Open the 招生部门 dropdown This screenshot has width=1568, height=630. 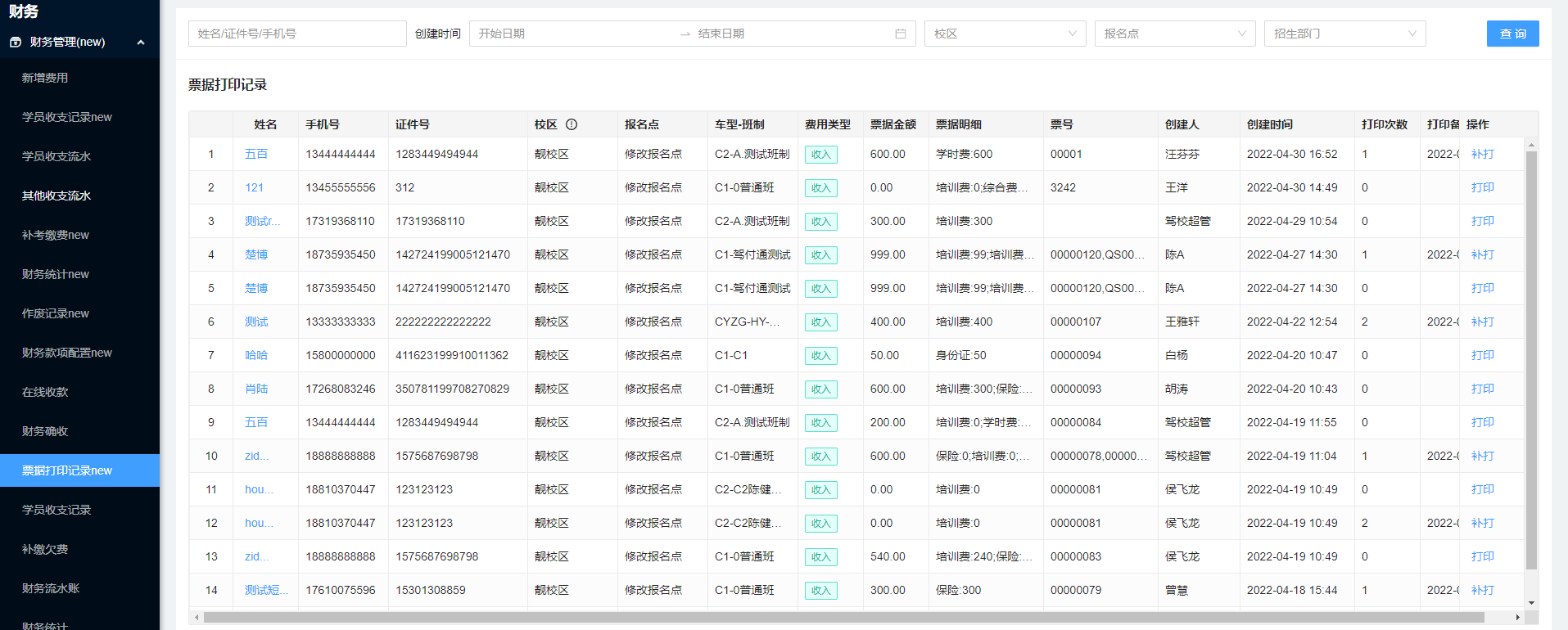point(1344,34)
